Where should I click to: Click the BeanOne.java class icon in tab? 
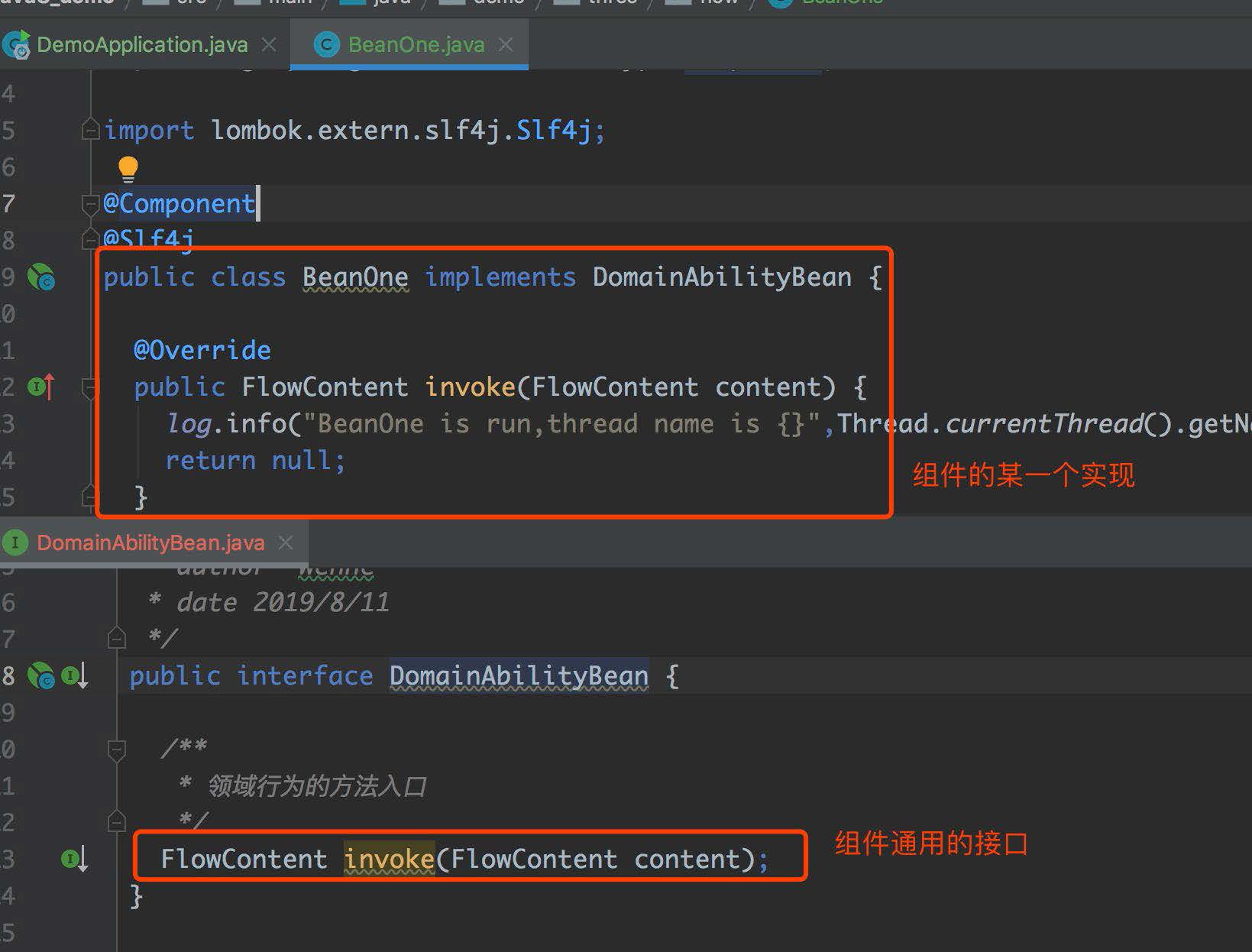click(326, 45)
